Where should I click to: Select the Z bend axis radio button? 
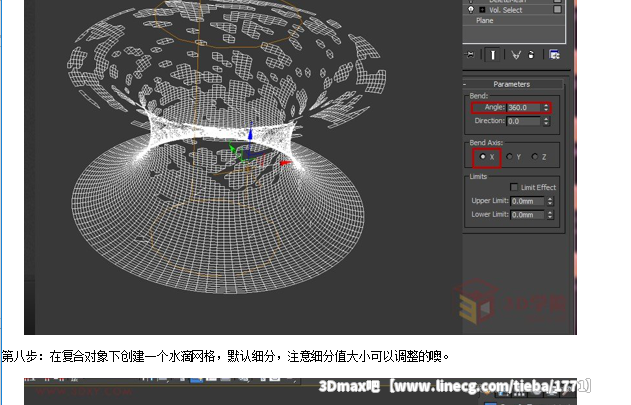coord(535,156)
